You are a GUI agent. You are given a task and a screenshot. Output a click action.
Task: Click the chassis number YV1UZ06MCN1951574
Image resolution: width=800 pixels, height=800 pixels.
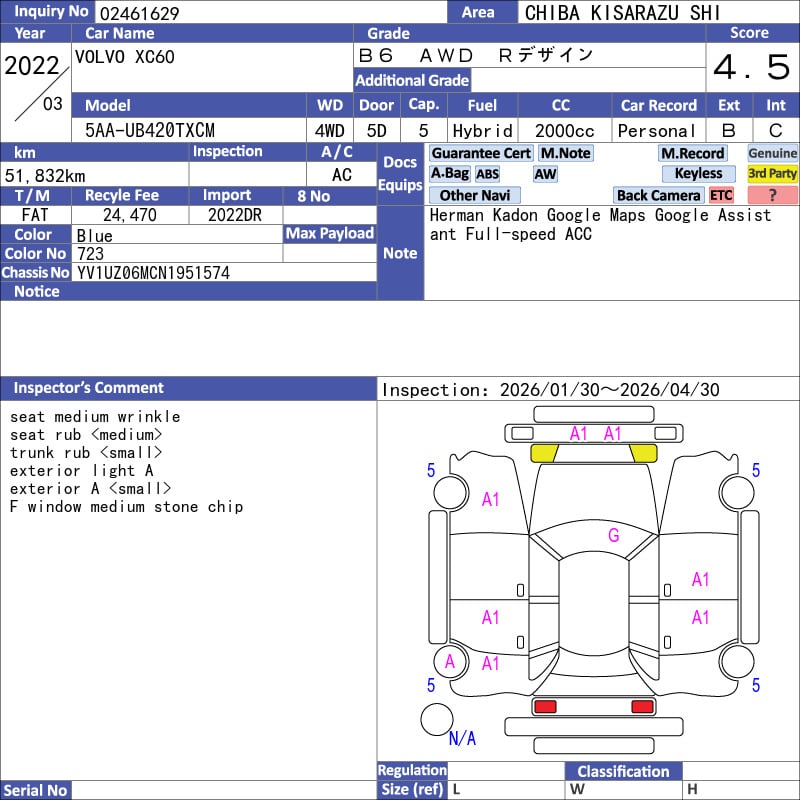(153, 272)
